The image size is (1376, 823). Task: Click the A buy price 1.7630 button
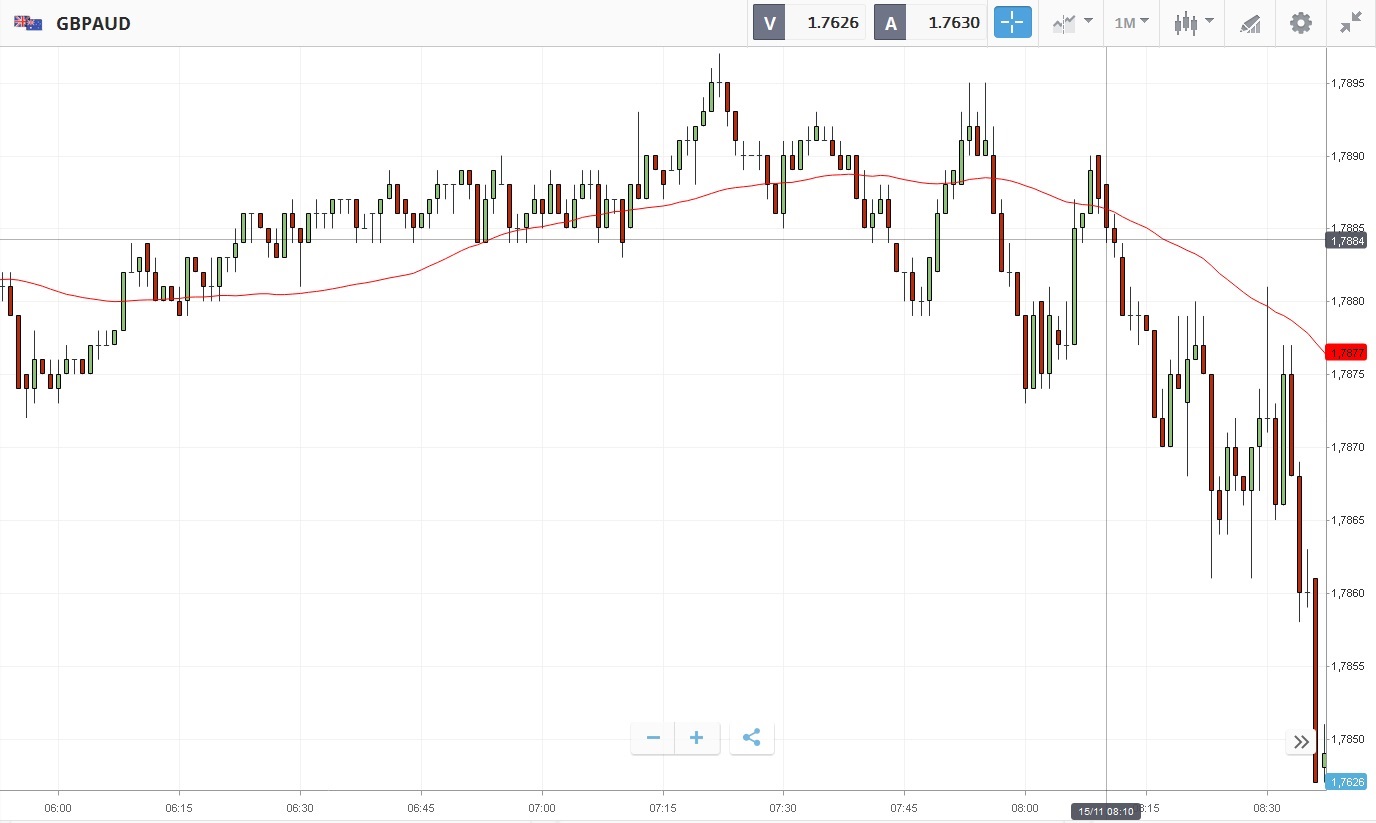click(x=930, y=22)
